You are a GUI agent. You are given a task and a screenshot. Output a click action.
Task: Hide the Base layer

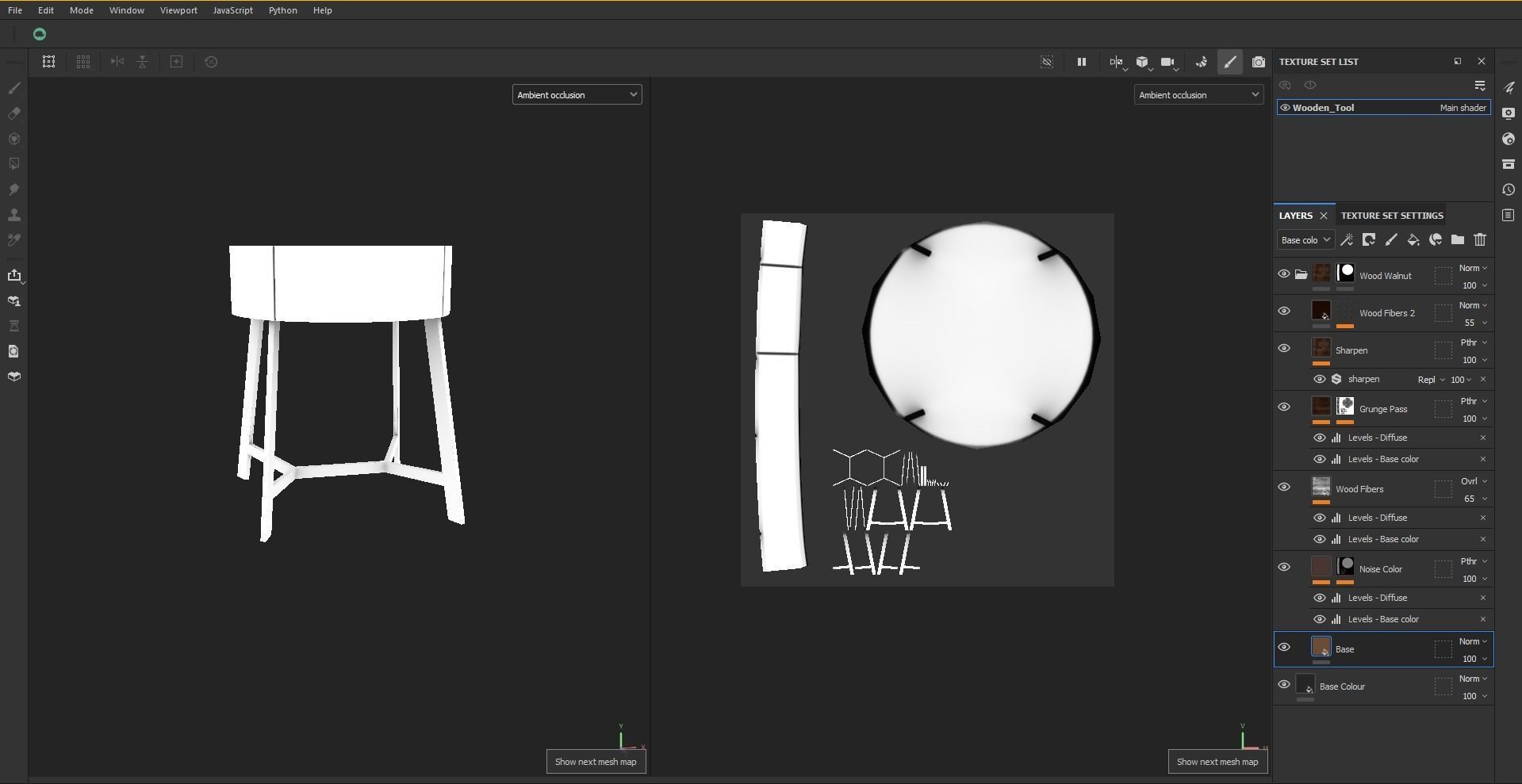point(1284,647)
